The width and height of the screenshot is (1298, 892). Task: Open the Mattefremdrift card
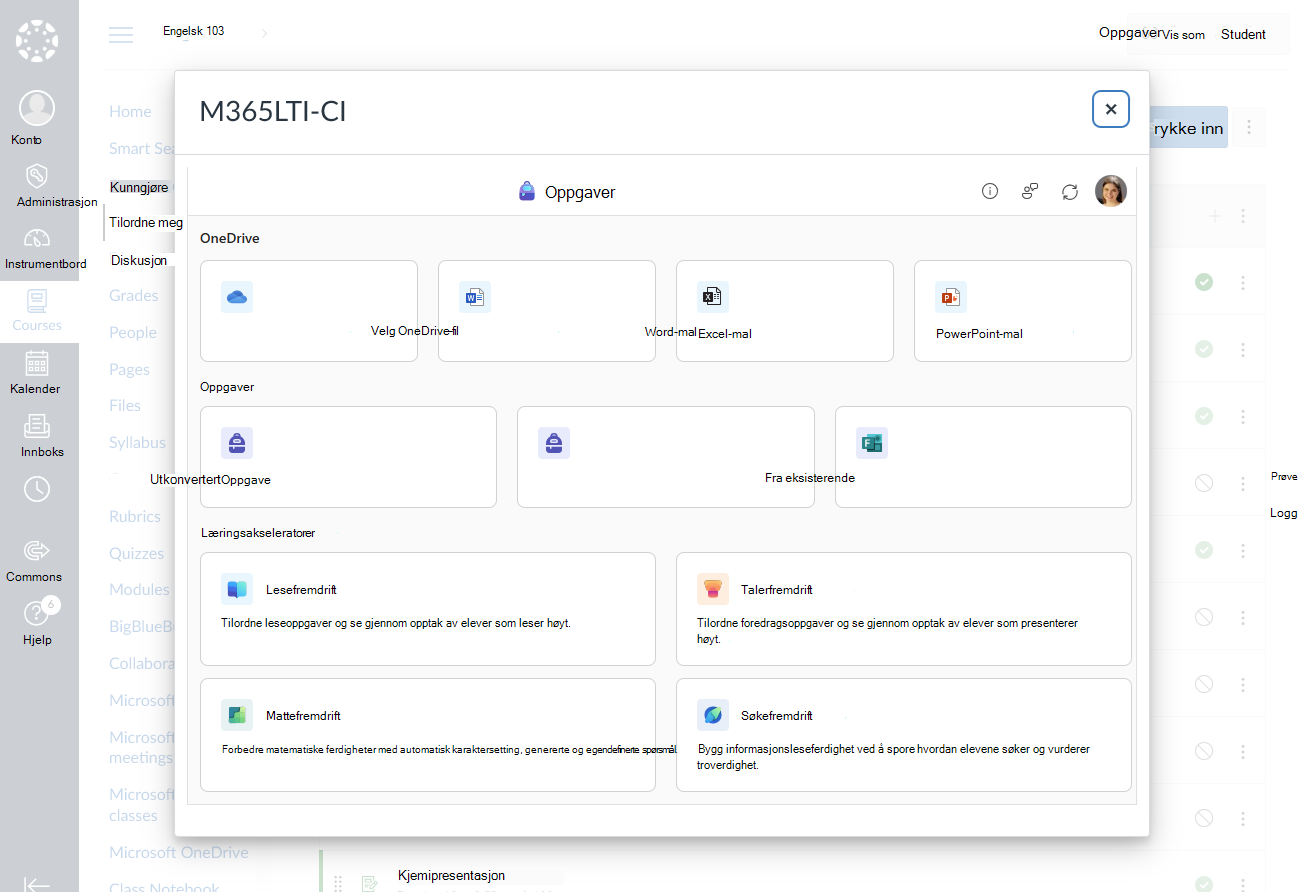(428, 735)
